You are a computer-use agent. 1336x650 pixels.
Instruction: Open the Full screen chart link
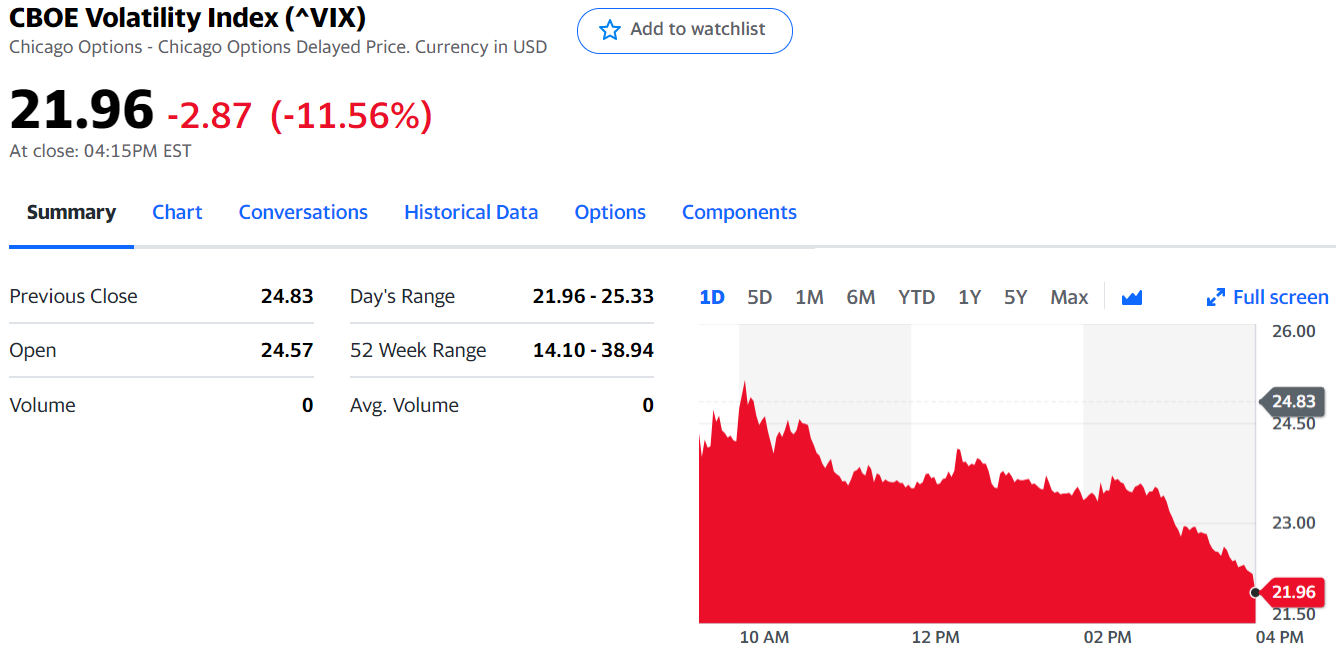1268,297
